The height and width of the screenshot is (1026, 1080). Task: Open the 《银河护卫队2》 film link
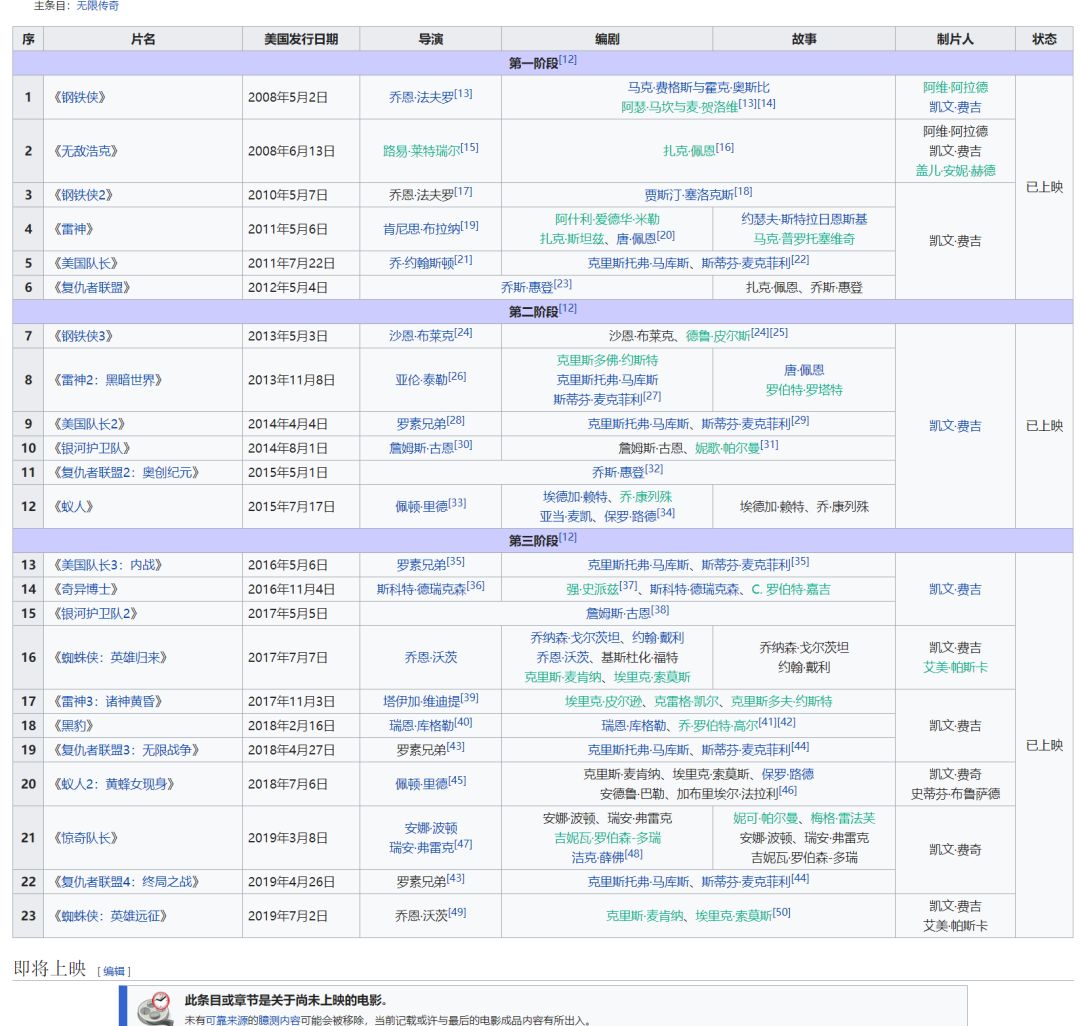[95, 614]
